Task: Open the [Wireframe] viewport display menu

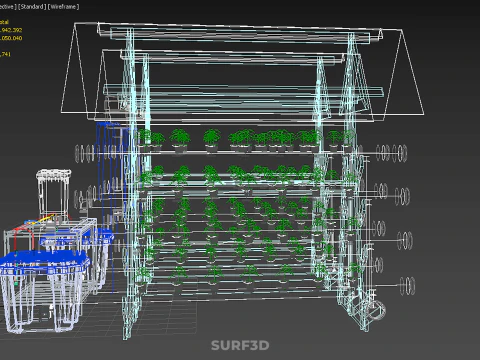Action: [x=64, y=7]
